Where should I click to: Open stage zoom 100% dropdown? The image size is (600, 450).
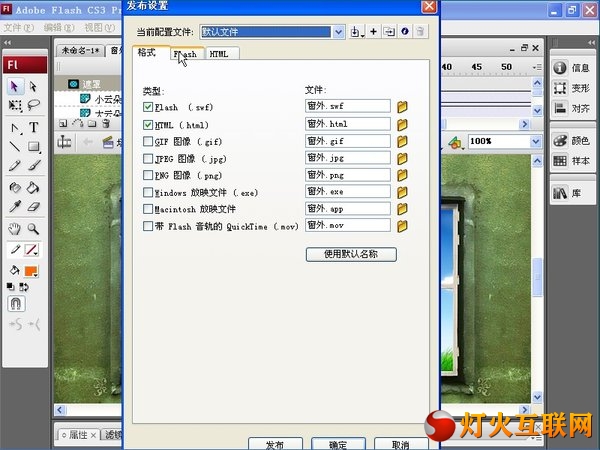click(x=536, y=142)
